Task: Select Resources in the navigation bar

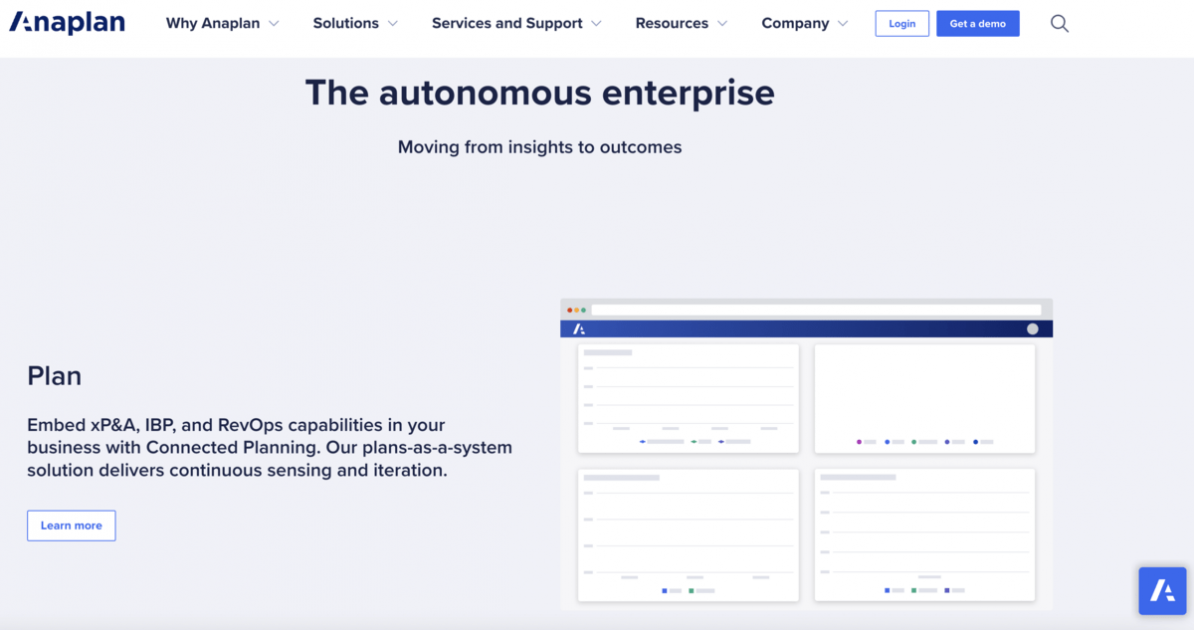Action: tap(672, 23)
